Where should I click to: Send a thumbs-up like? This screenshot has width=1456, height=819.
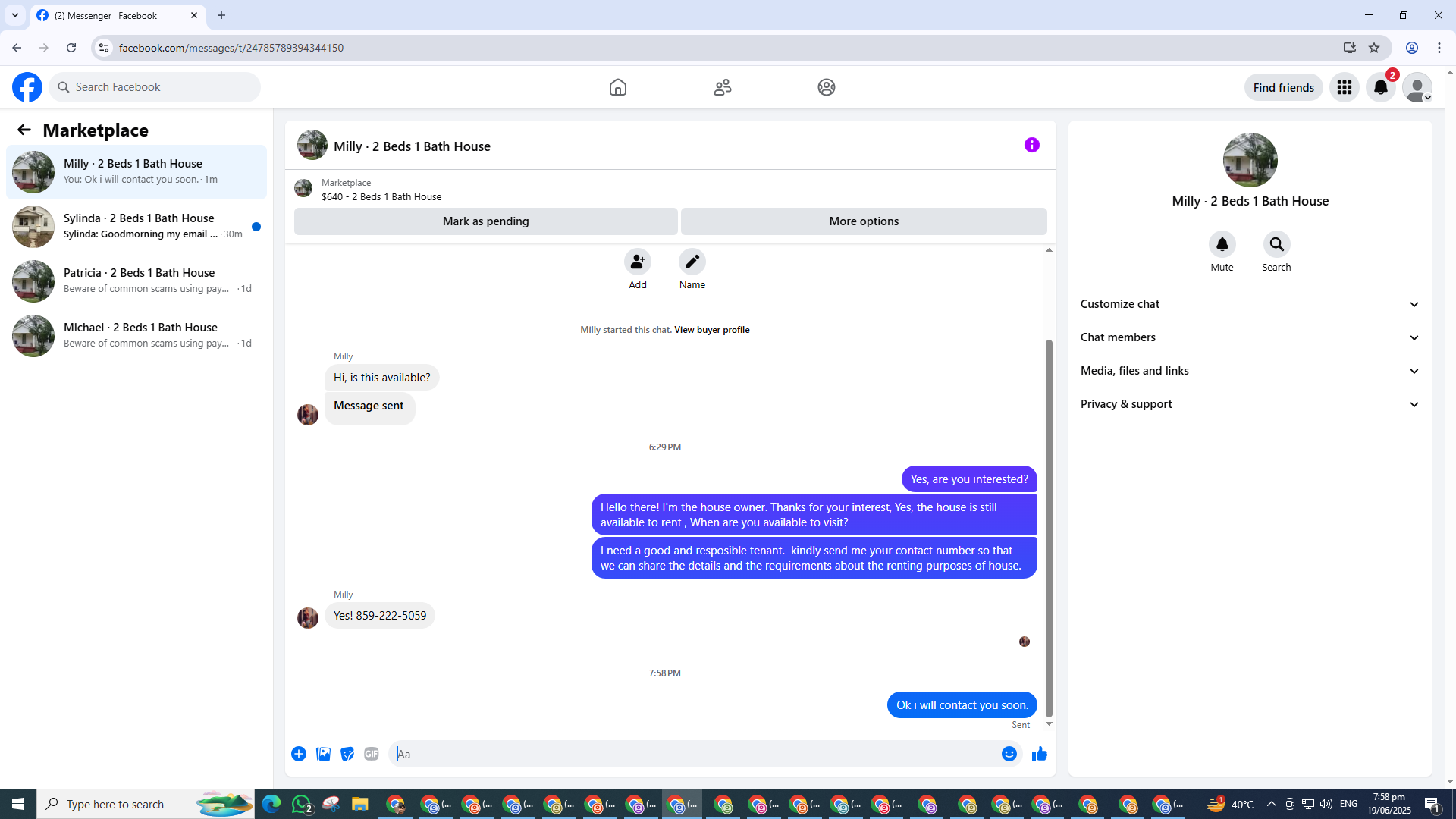pos(1040,754)
